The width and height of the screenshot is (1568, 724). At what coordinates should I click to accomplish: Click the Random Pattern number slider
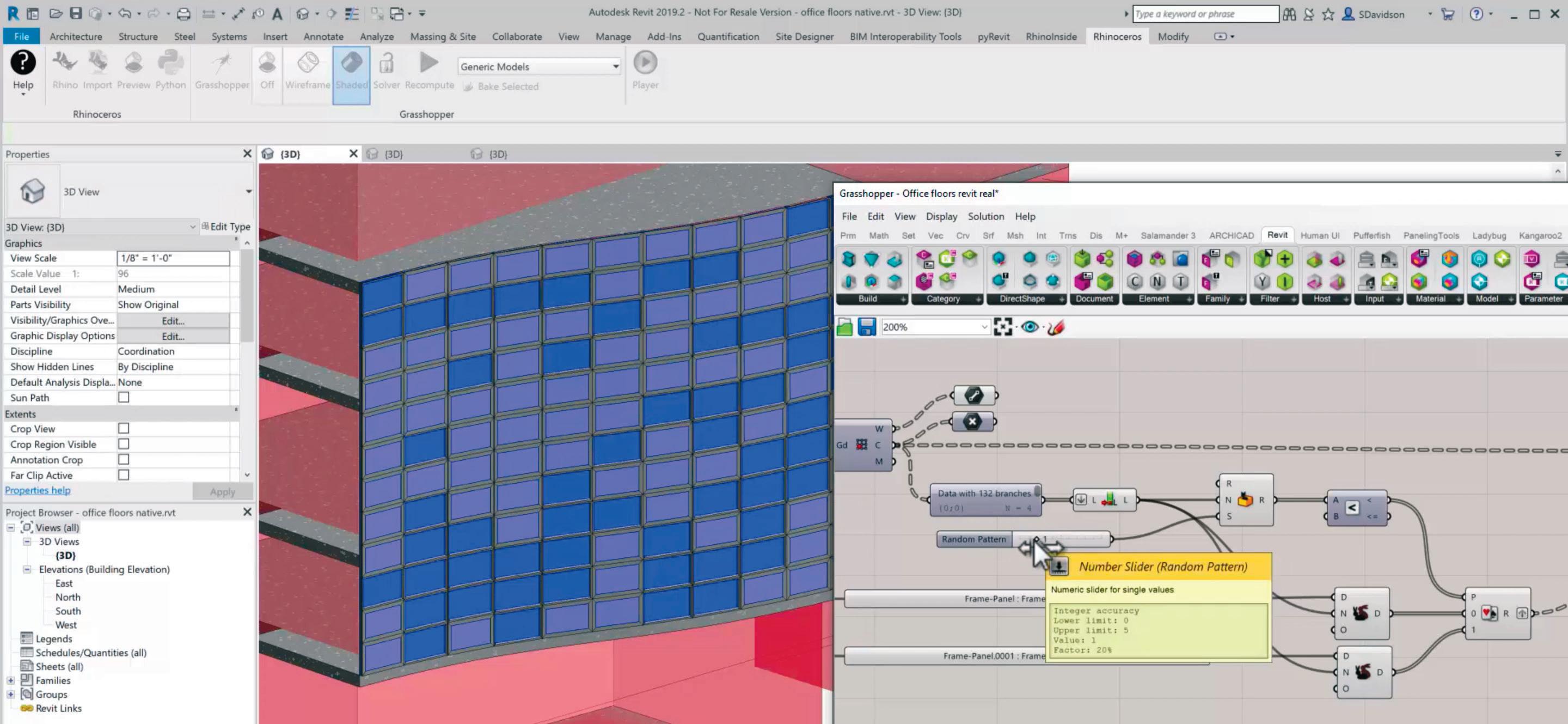[x=1024, y=539]
